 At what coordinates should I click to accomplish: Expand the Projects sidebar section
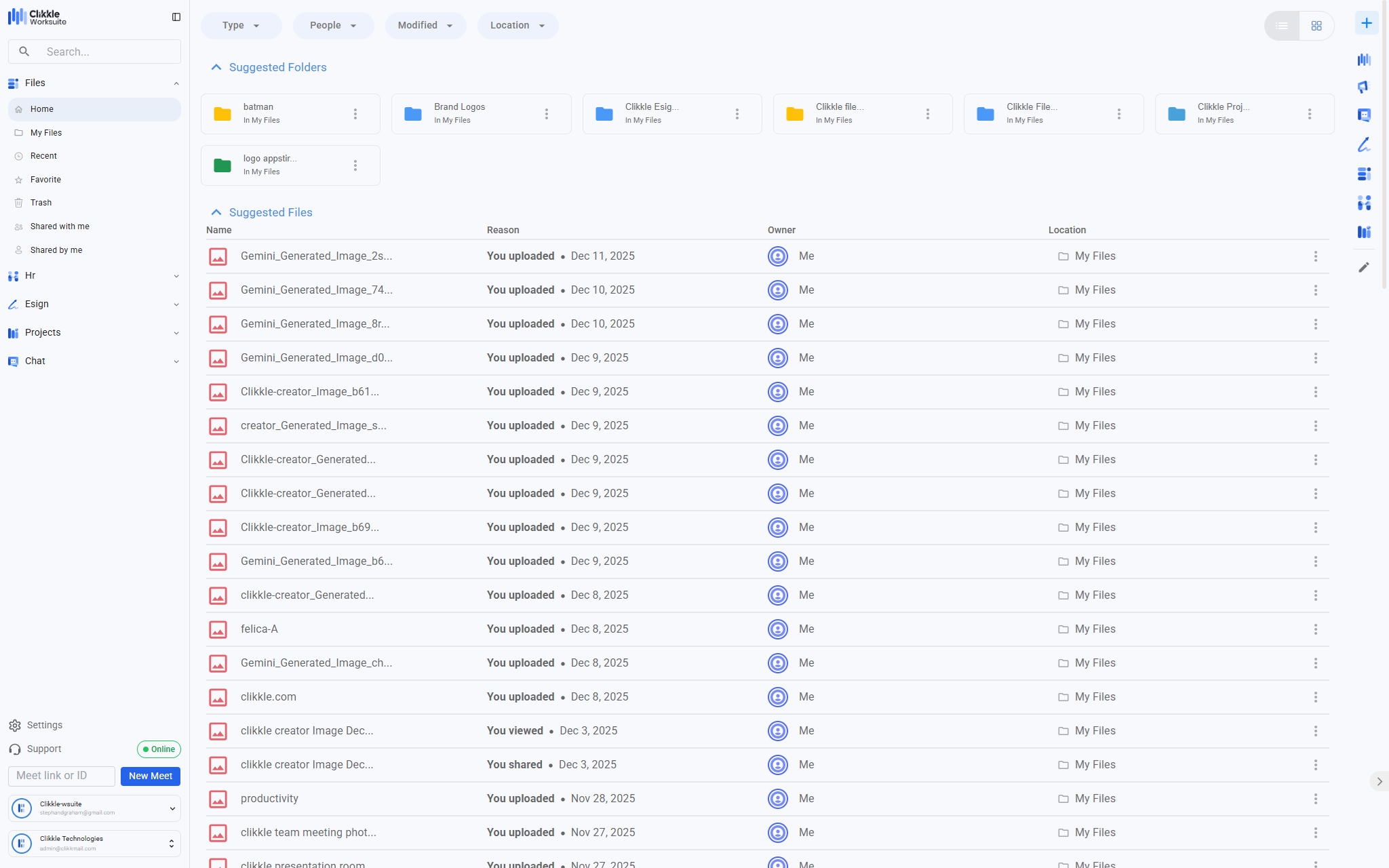[94, 333]
